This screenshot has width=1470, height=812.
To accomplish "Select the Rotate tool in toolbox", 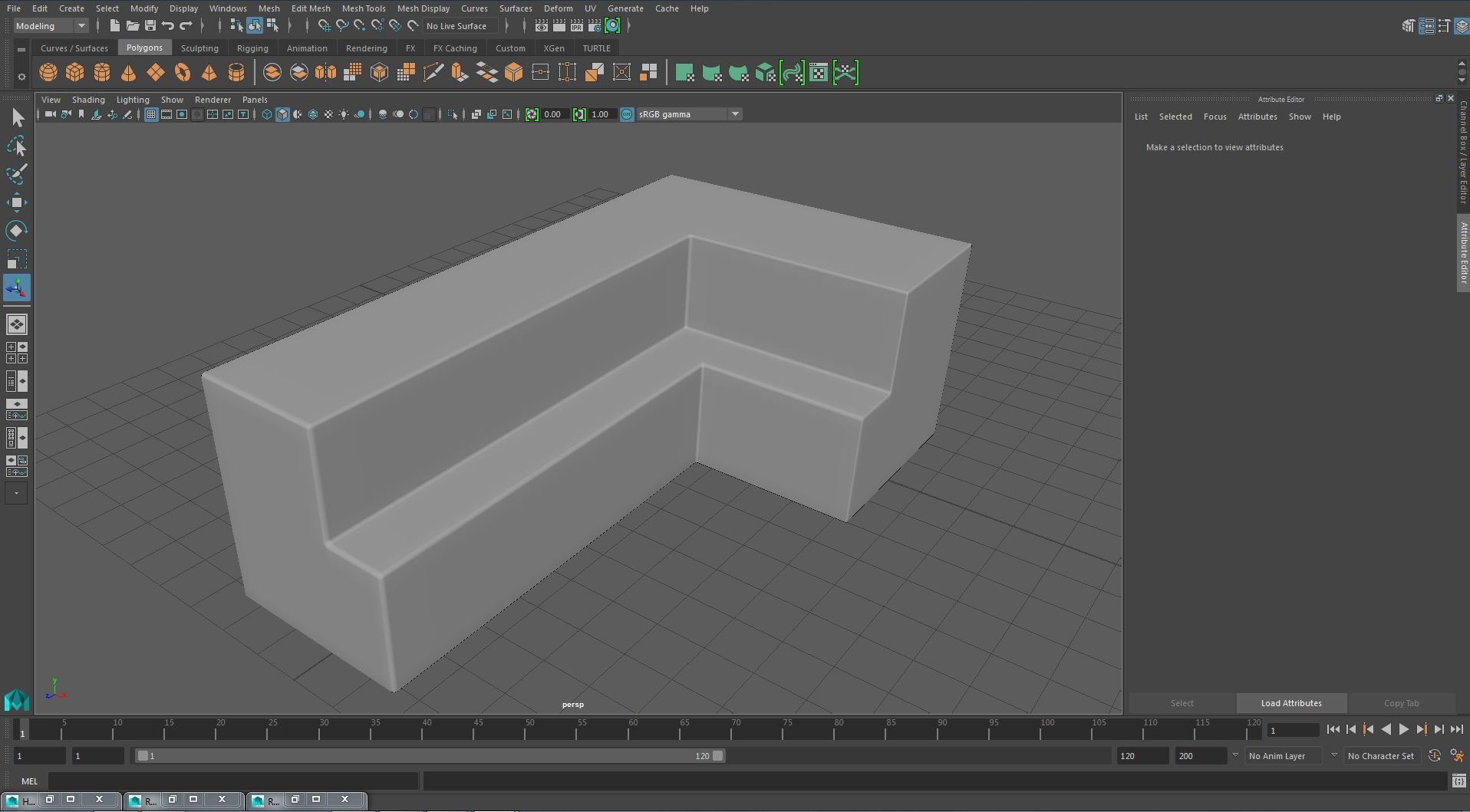I will (16, 231).
